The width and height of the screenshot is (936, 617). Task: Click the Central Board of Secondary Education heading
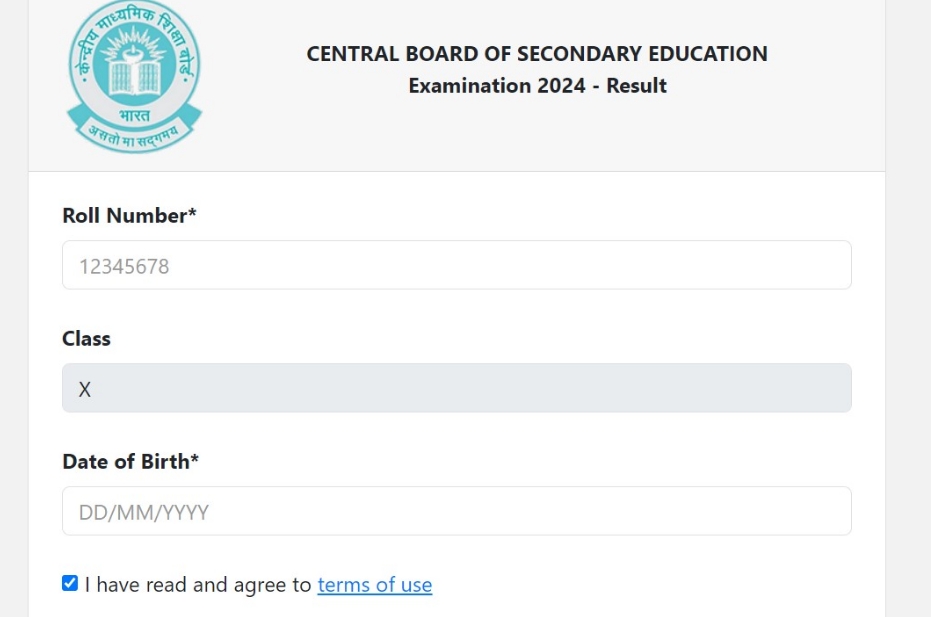tap(537, 54)
